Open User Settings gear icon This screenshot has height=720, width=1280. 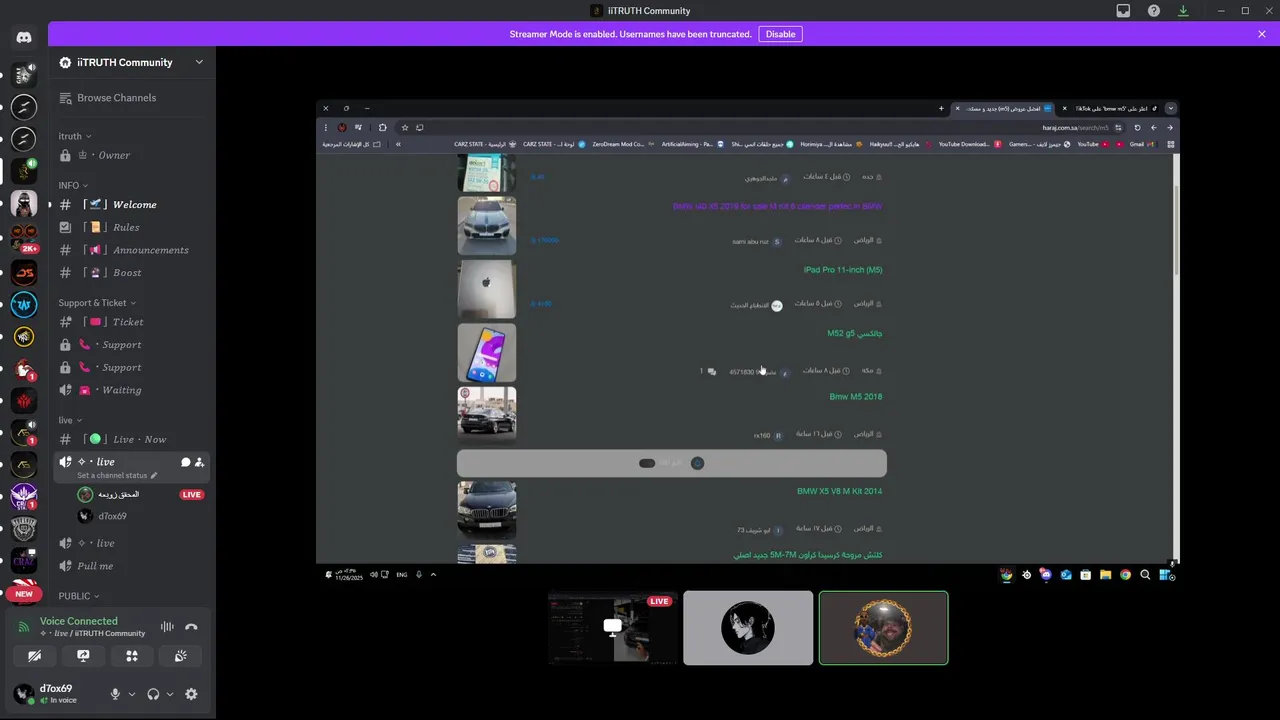(x=191, y=694)
